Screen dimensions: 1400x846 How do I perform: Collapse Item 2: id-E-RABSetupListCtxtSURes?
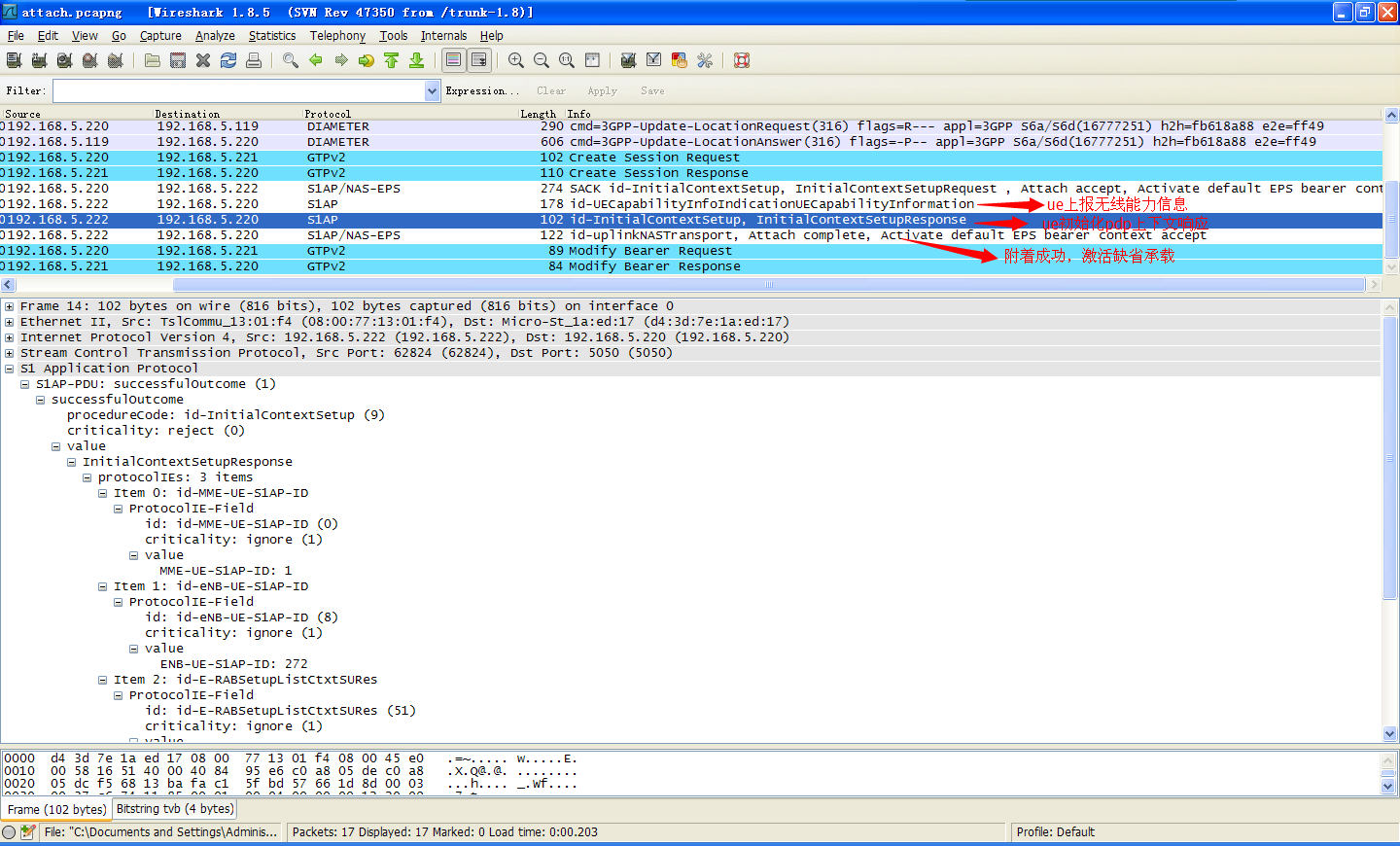(103, 680)
